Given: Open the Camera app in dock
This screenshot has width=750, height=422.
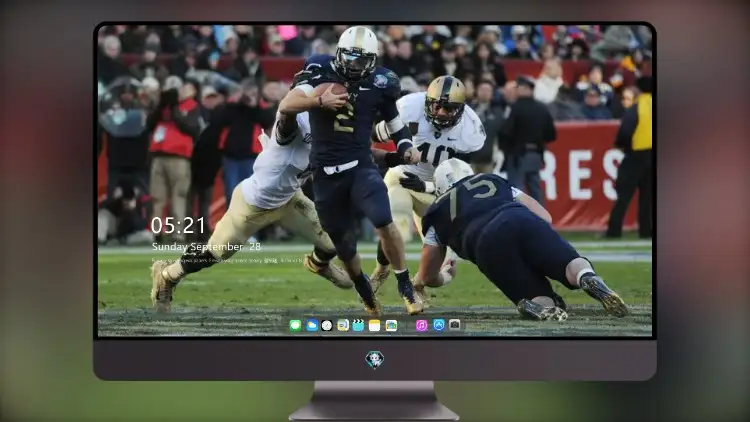Looking at the screenshot, I should (x=455, y=325).
